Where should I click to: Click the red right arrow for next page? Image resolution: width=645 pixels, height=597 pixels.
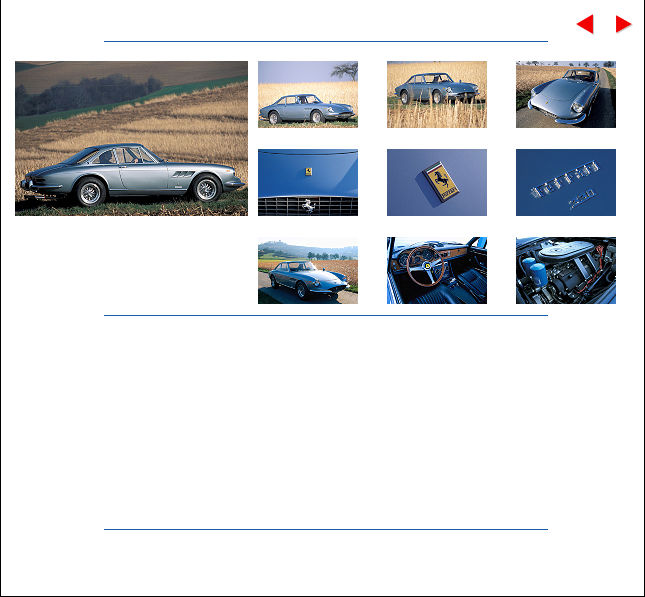pos(623,24)
